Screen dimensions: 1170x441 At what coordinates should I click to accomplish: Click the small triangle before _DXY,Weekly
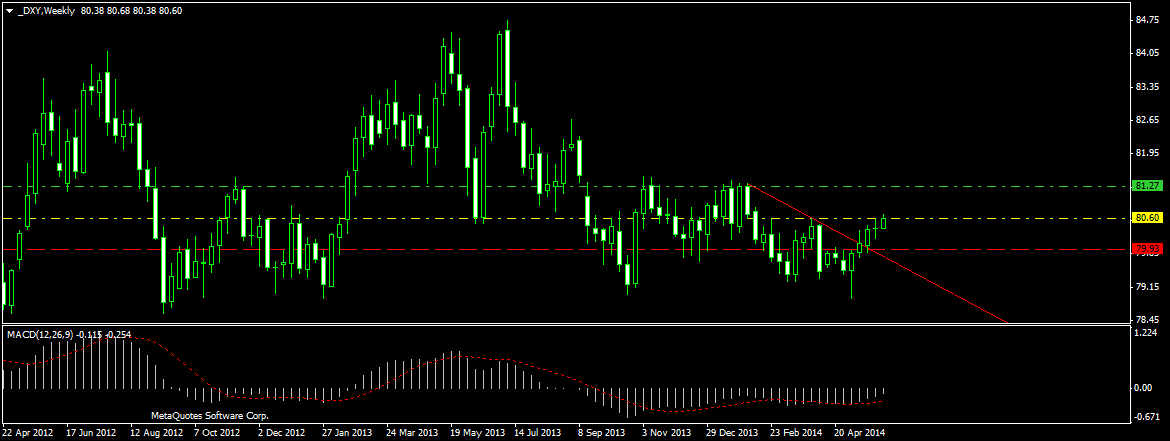click(8, 11)
